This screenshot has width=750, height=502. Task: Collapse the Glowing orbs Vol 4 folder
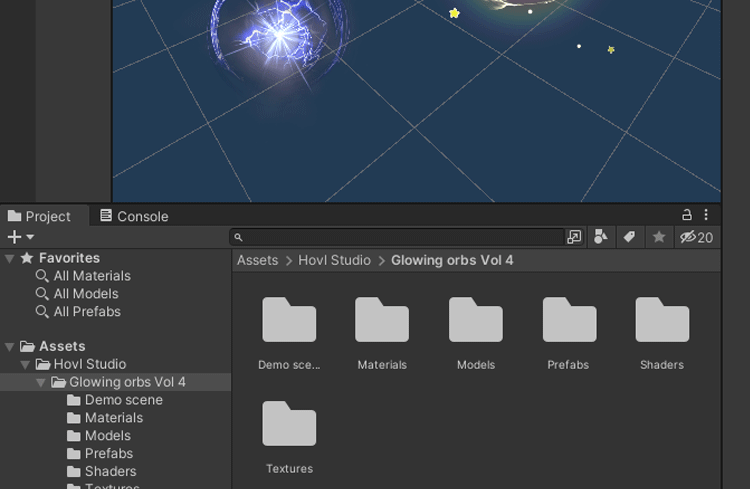coord(41,383)
